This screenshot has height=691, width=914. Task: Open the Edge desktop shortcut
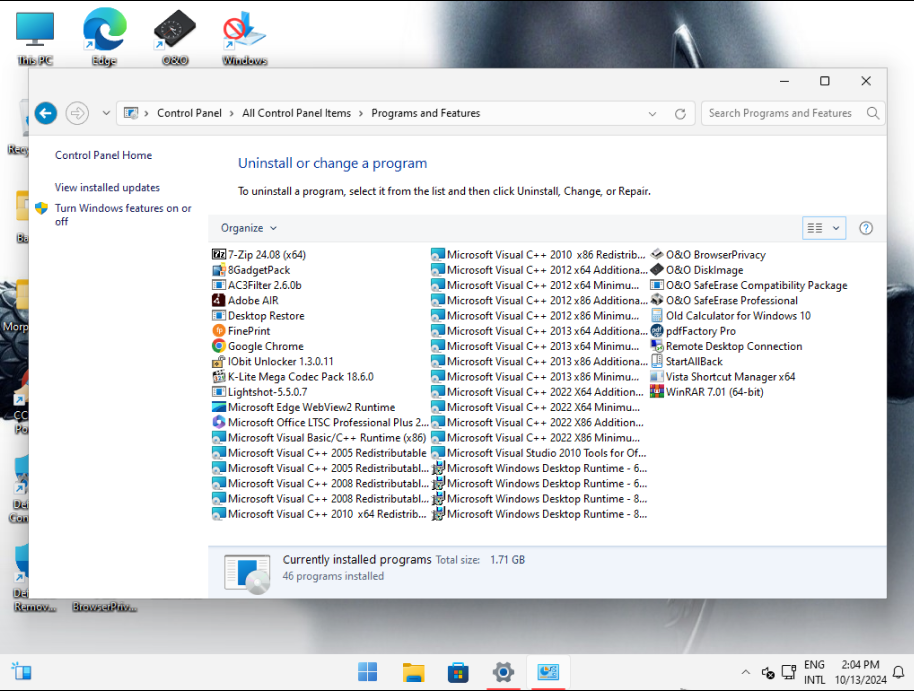pos(104,36)
